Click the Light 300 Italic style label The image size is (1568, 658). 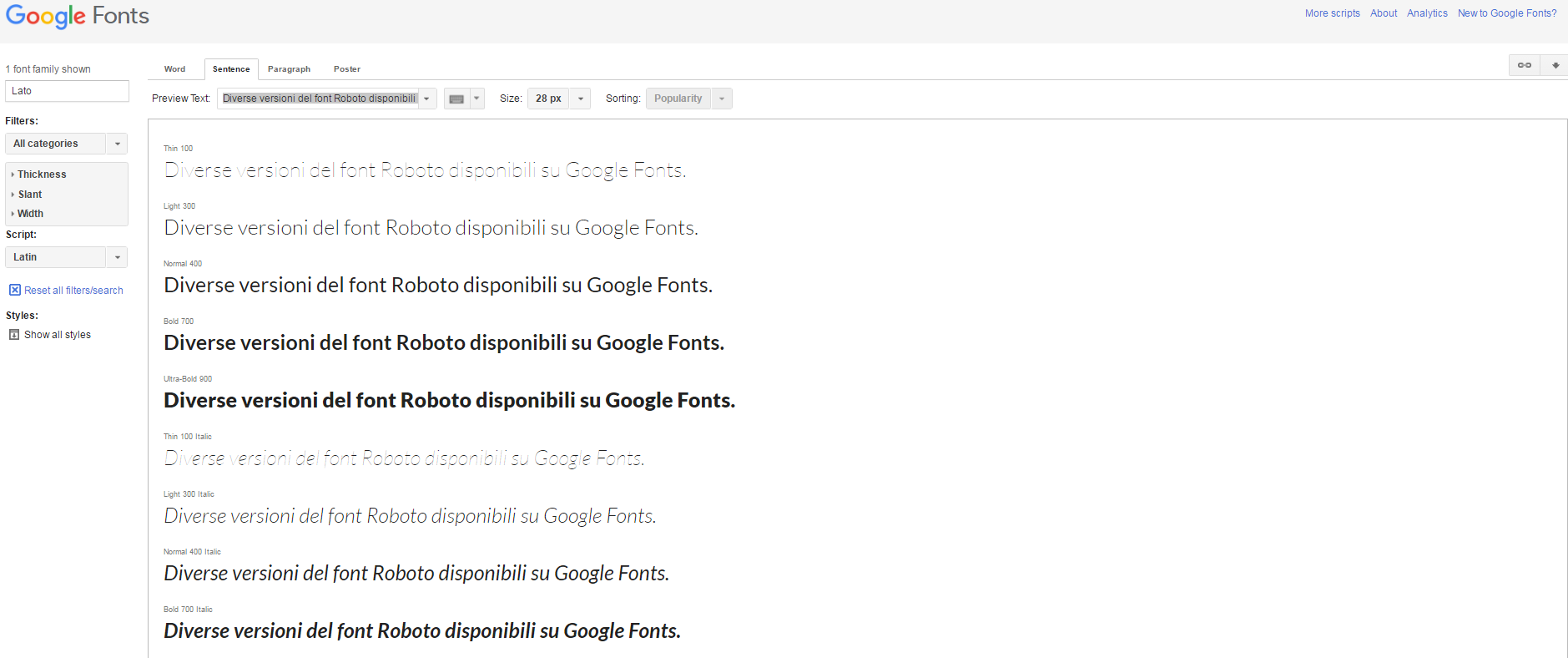(189, 494)
